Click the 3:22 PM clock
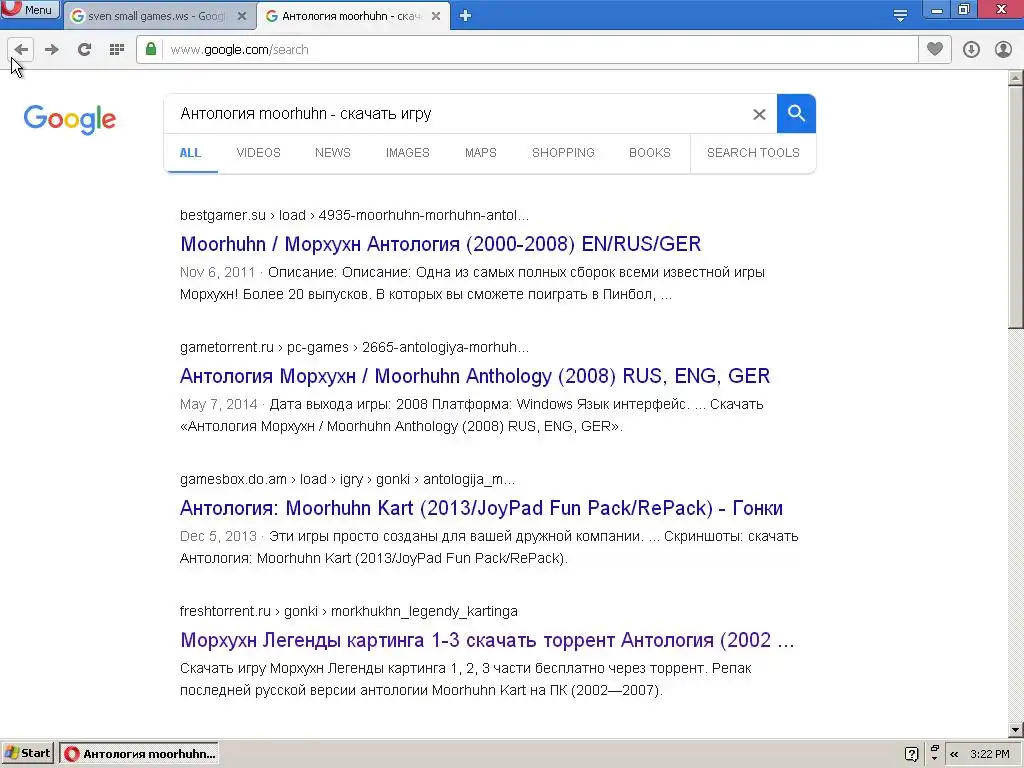This screenshot has height=768, width=1024. click(x=990, y=754)
